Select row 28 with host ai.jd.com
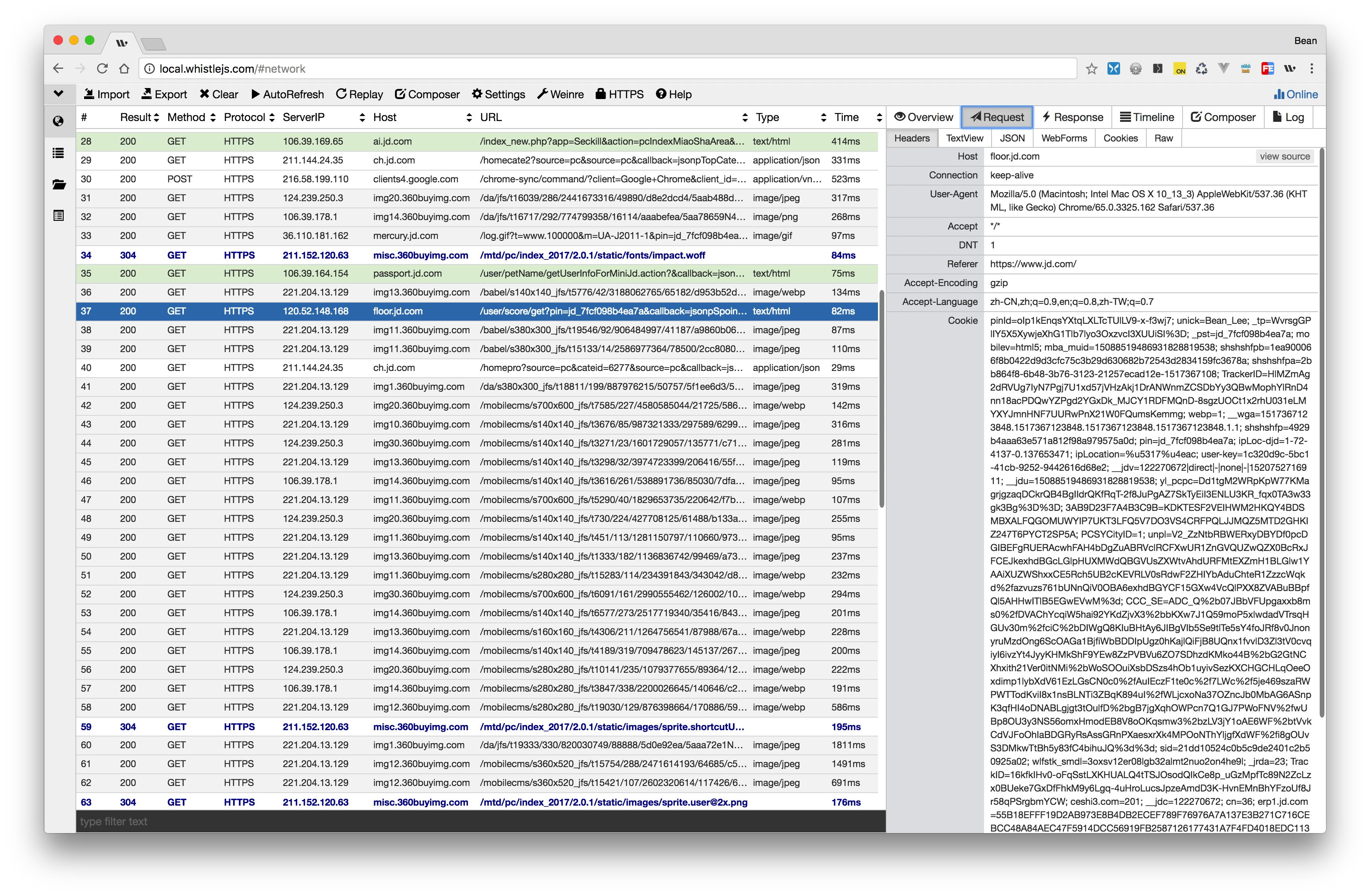Image resolution: width=1370 pixels, height=896 pixels. pos(477,141)
